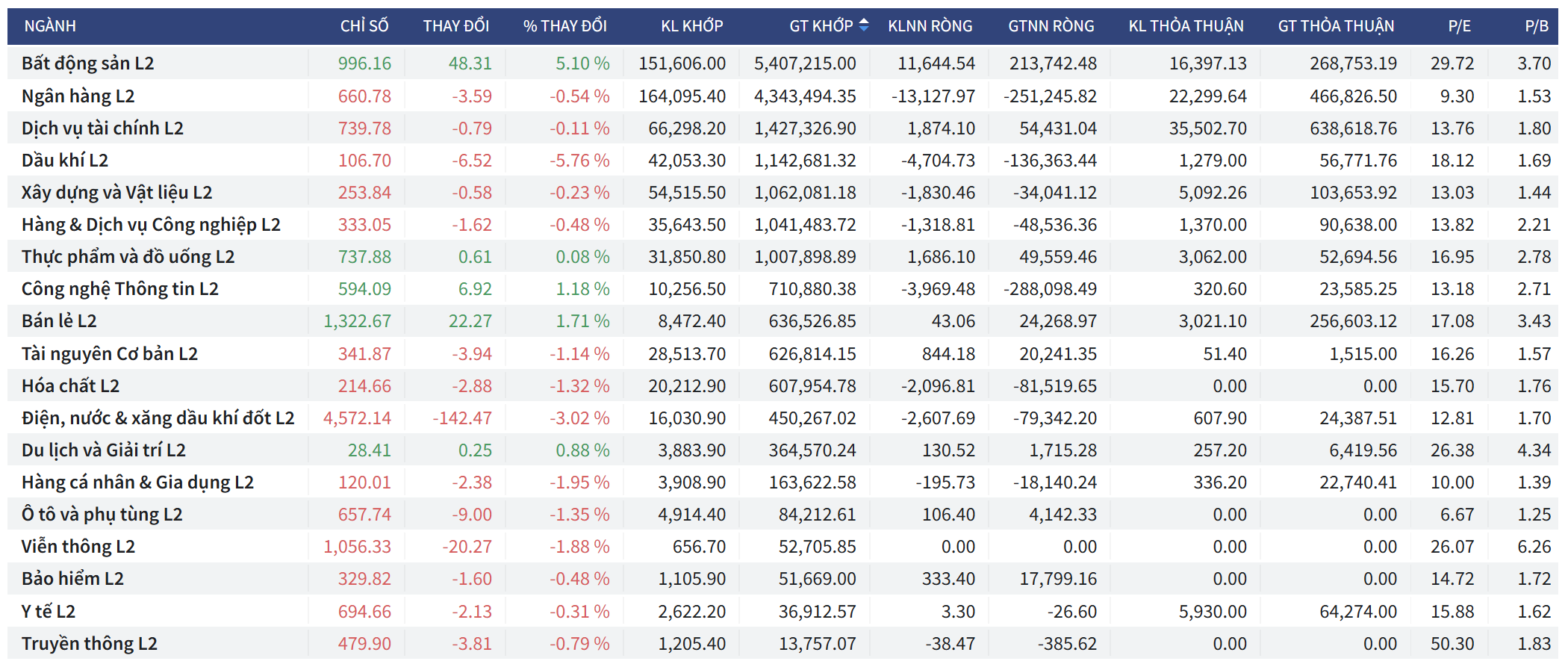This screenshot has width=1568, height=667.
Task: Open Công nghệ Thông tin L2 sector
Action: 119,289
